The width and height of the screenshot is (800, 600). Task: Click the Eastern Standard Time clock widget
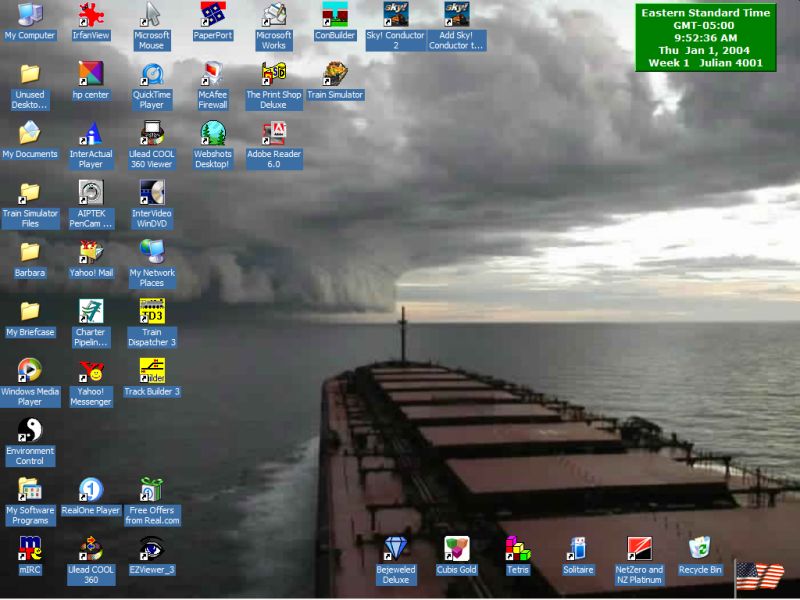coord(706,38)
